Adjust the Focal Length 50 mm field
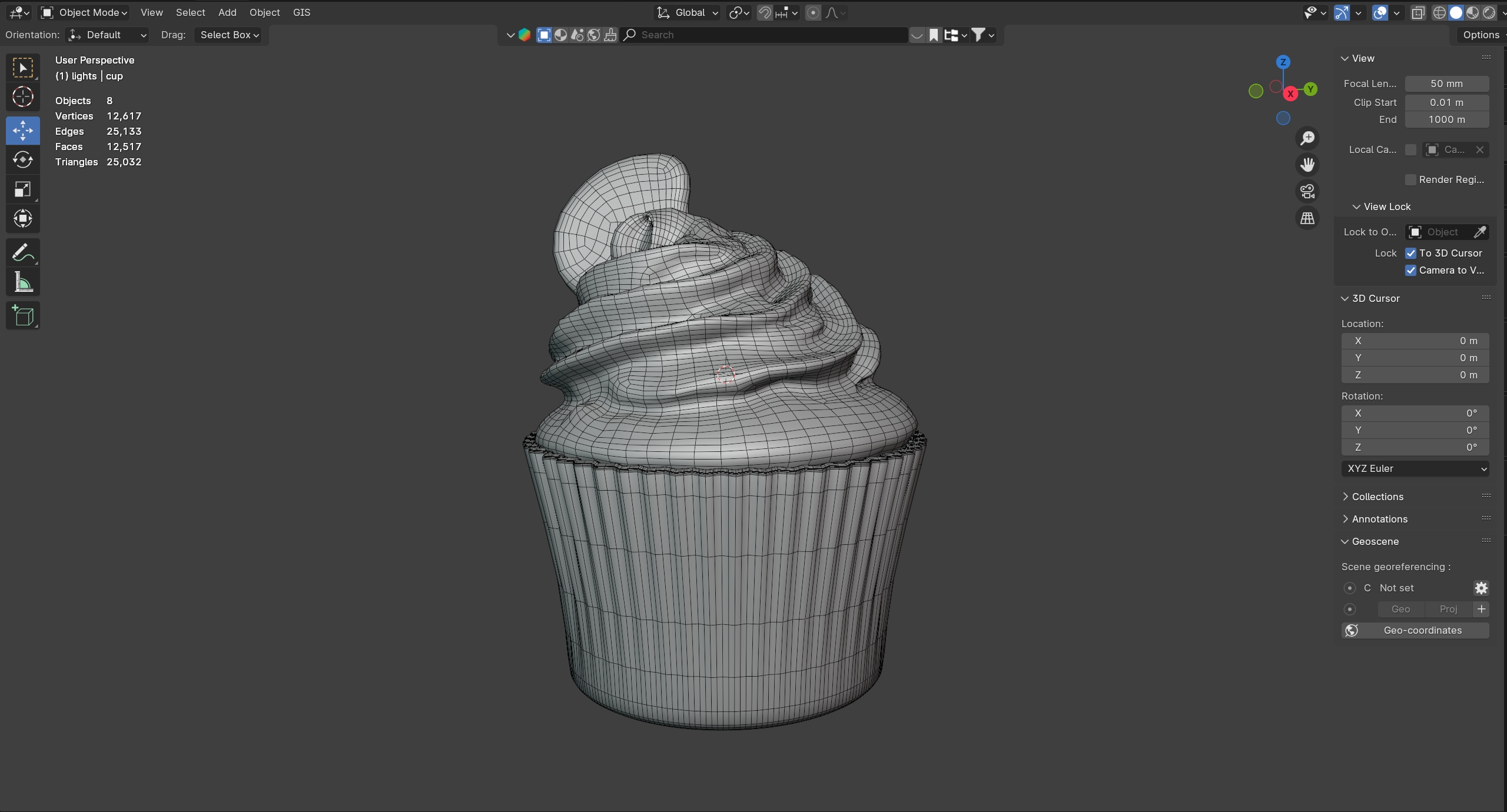This screenshot has height=812, width=1507. 1446,84
